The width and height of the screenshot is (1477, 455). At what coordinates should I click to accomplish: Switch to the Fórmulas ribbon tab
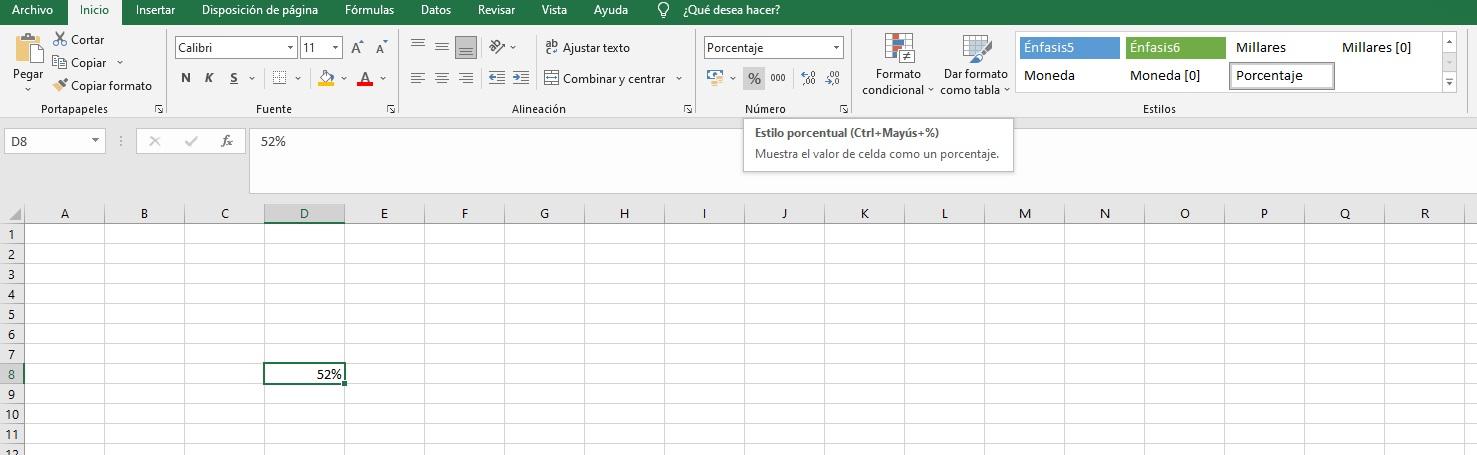click(x=369, y=10)
